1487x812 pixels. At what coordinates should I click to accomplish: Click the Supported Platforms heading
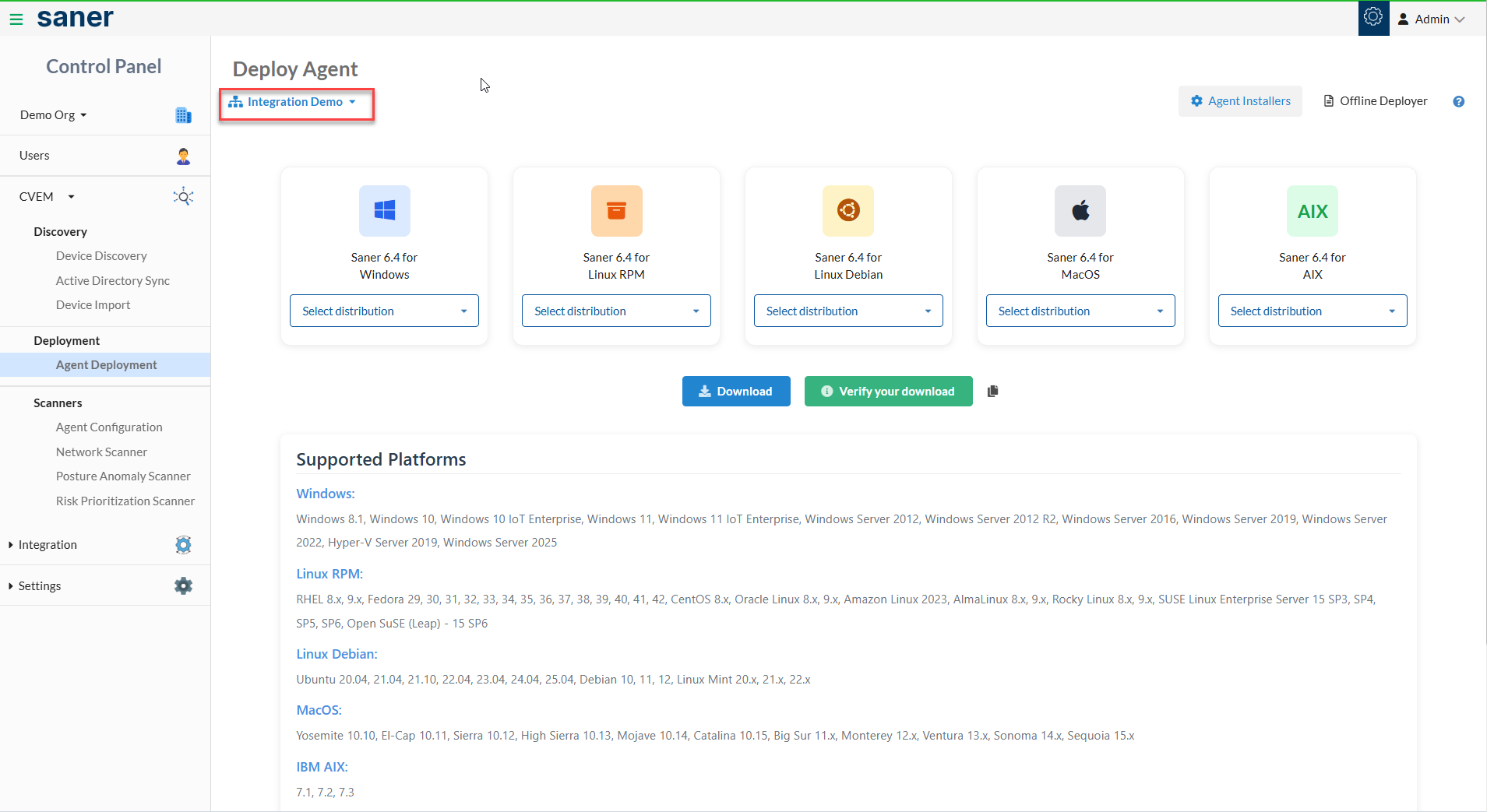[381, 459]
